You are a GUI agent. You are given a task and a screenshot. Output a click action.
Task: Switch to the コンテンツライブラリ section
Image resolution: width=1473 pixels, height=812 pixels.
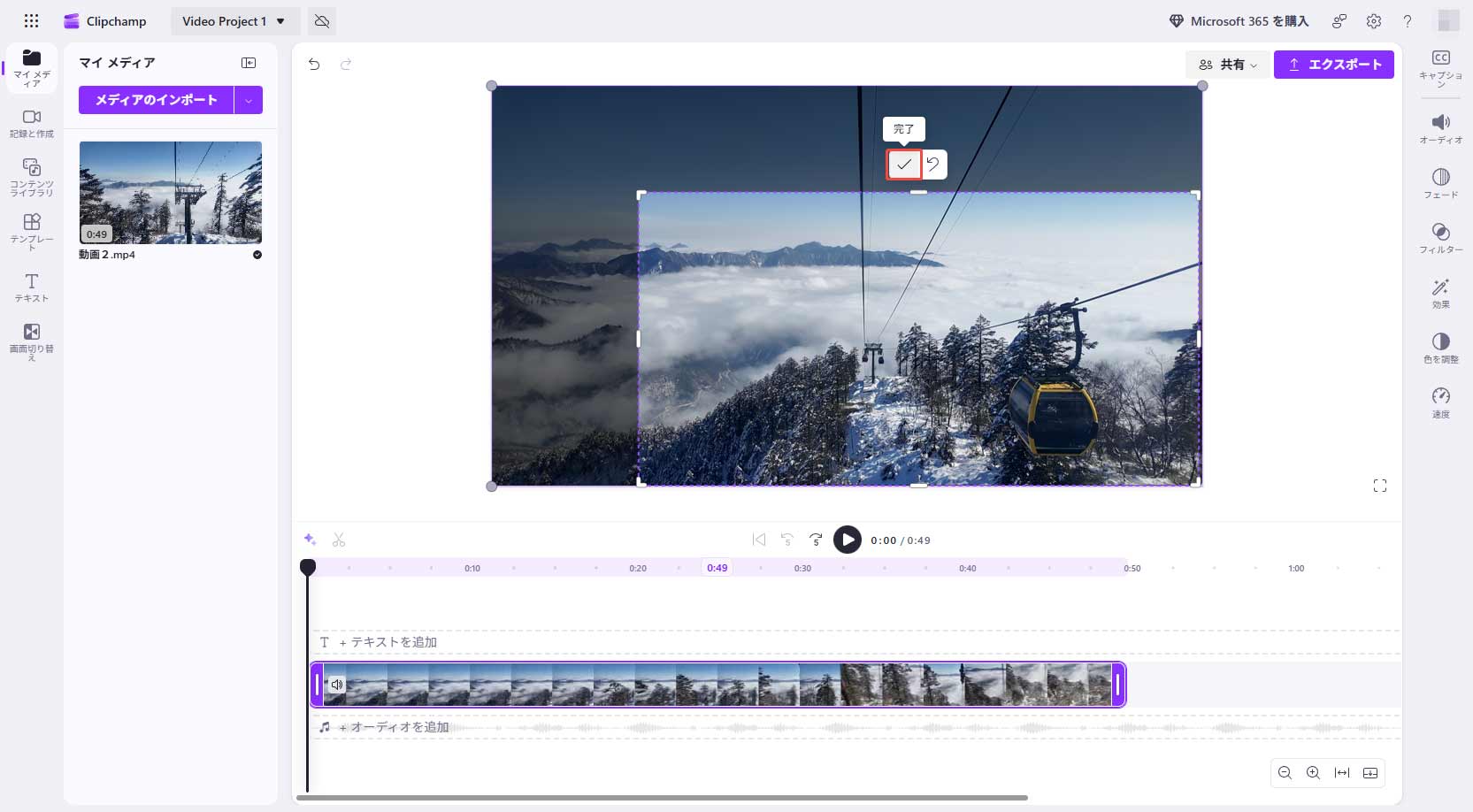(x=31, y=174)
